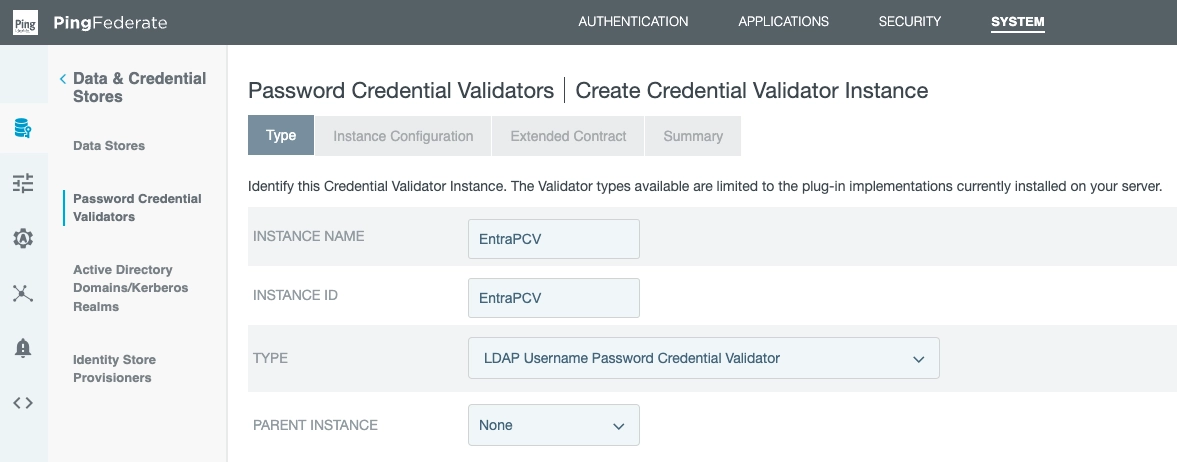Open the notification bell icon in sidebar

point(23,348)
